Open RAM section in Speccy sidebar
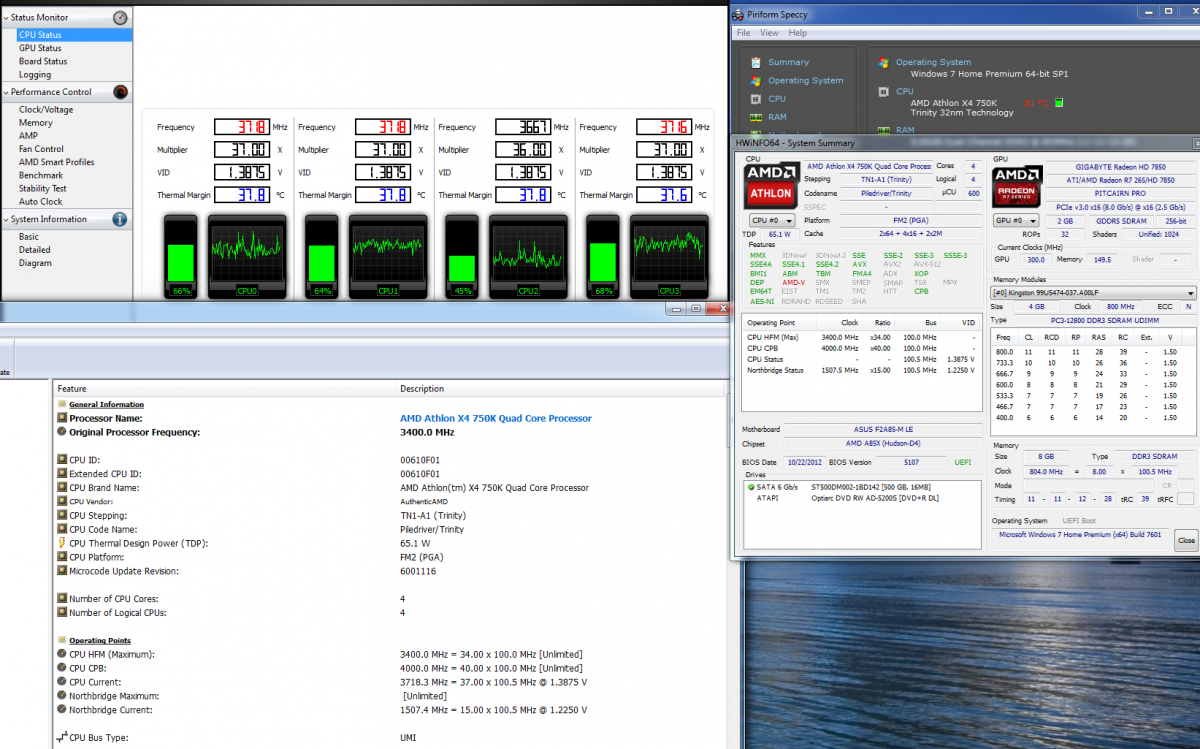The image size is (1200, 749). [x=777, y=117]
